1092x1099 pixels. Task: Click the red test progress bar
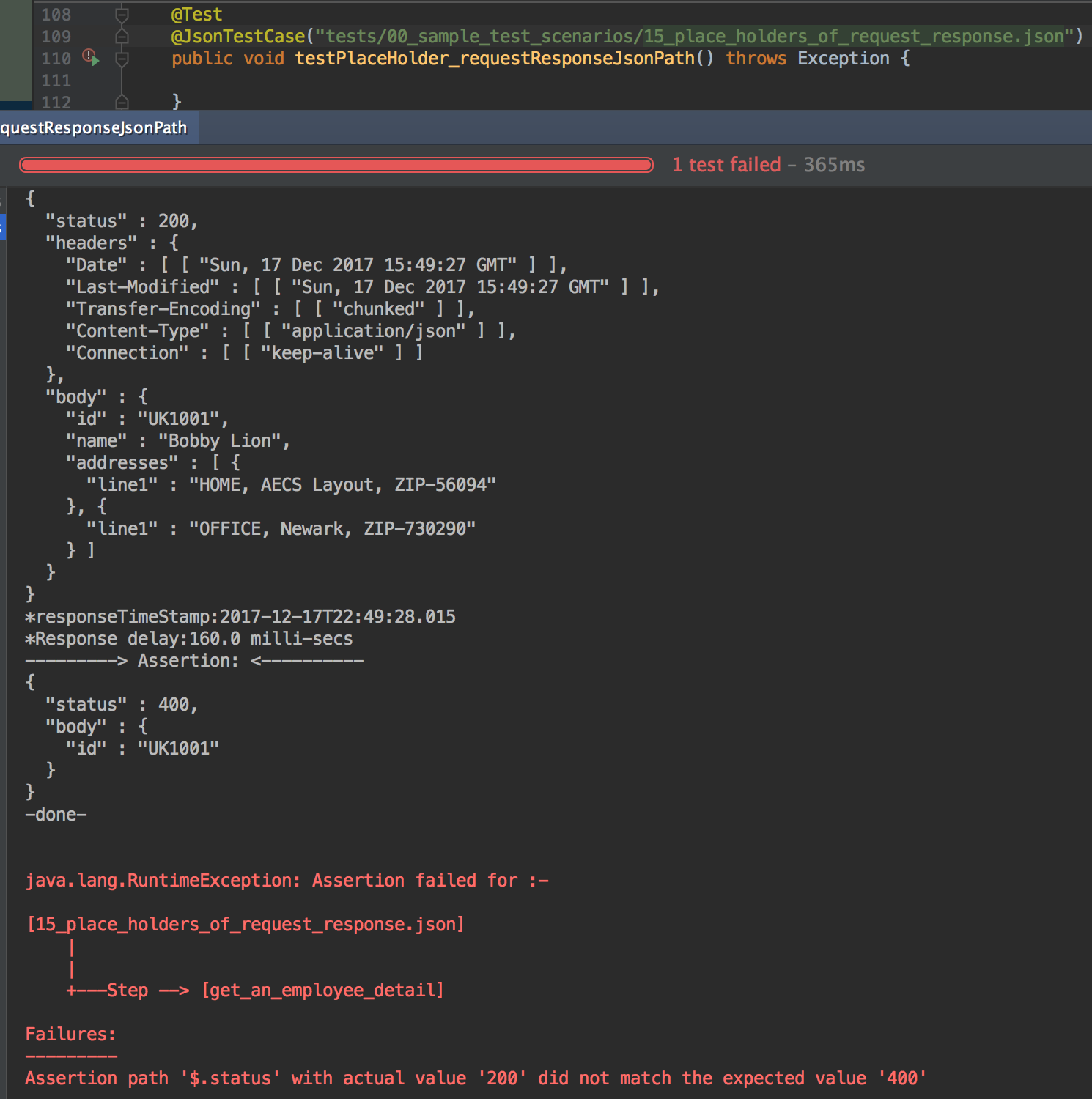[x=334, y=165]
